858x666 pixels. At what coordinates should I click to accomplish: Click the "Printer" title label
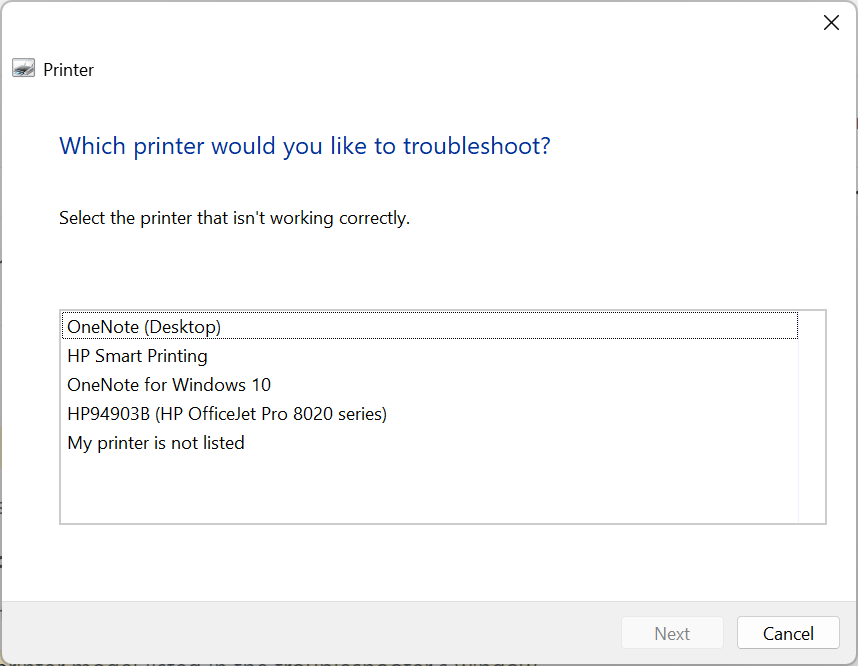tap(69, 70)
